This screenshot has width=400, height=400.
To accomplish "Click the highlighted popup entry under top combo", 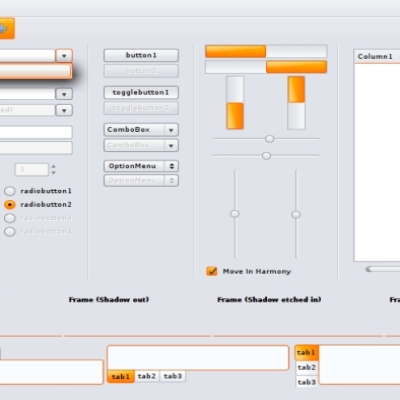I will 35,71.
